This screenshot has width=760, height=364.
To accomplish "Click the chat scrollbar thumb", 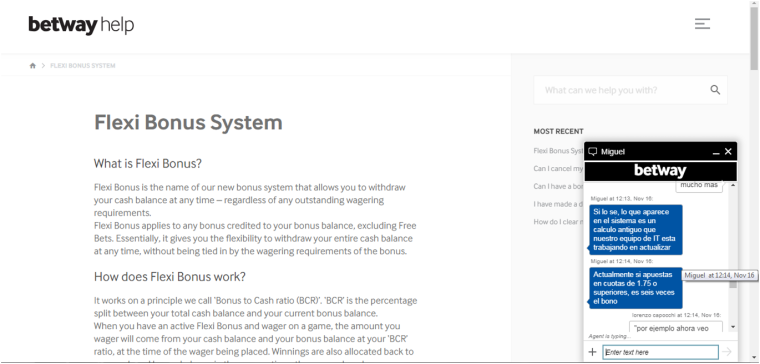I will click(733, 284).
